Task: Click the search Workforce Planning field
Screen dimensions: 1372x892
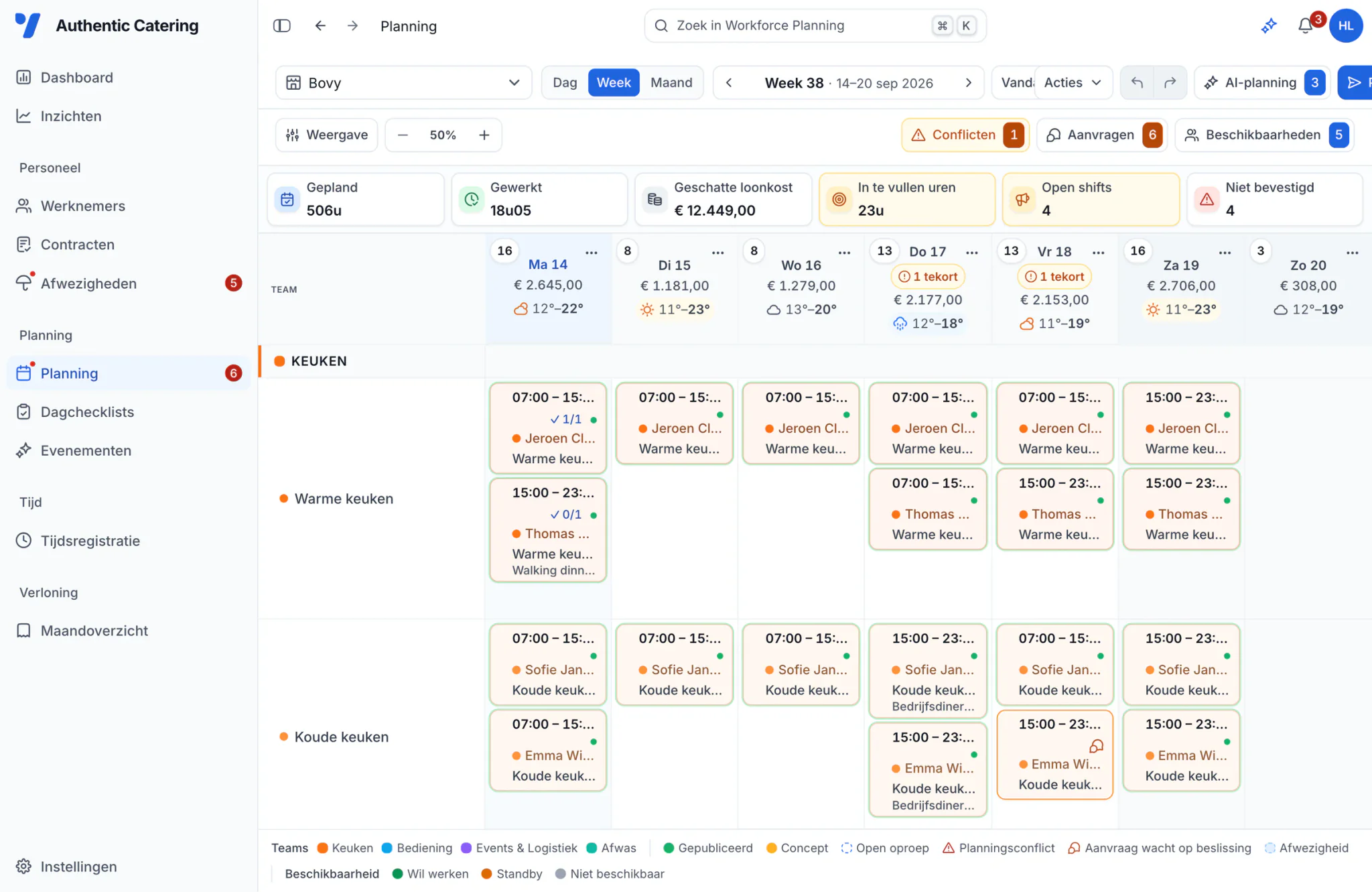Action: click(x=815, y=25)
